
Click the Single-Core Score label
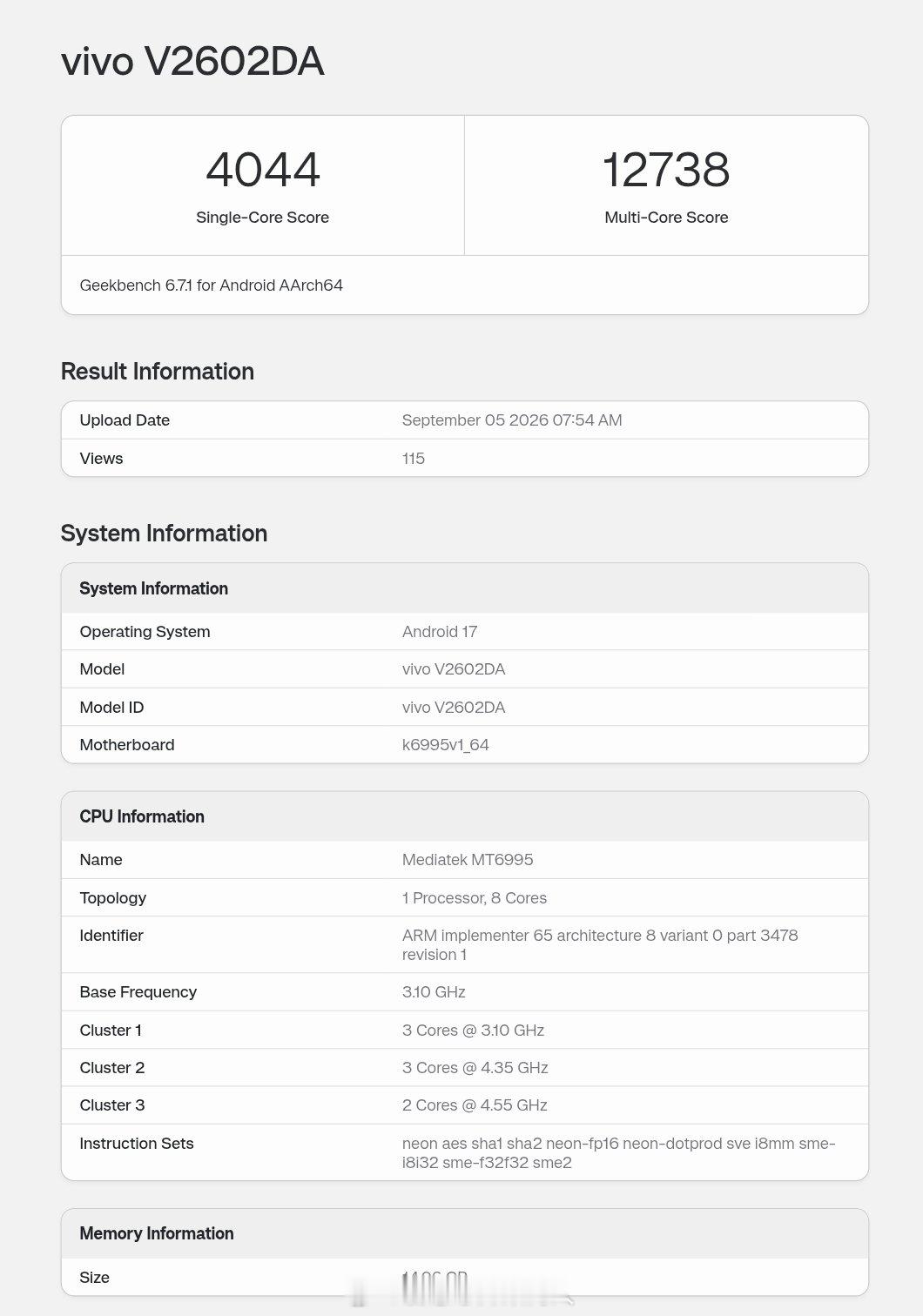[x=262, y=218]
